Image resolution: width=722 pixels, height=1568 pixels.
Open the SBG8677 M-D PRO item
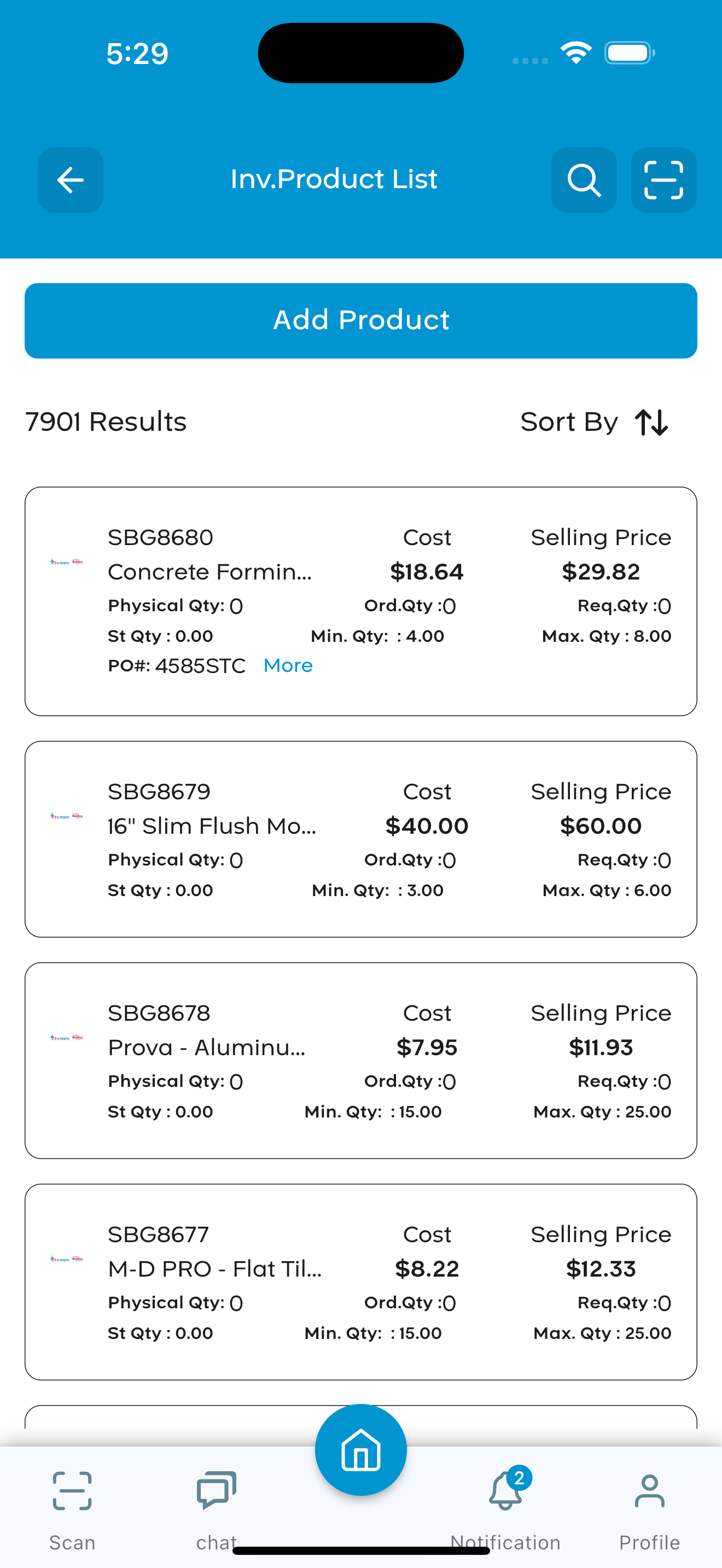pyautogui.click(x=361, y=1282)
